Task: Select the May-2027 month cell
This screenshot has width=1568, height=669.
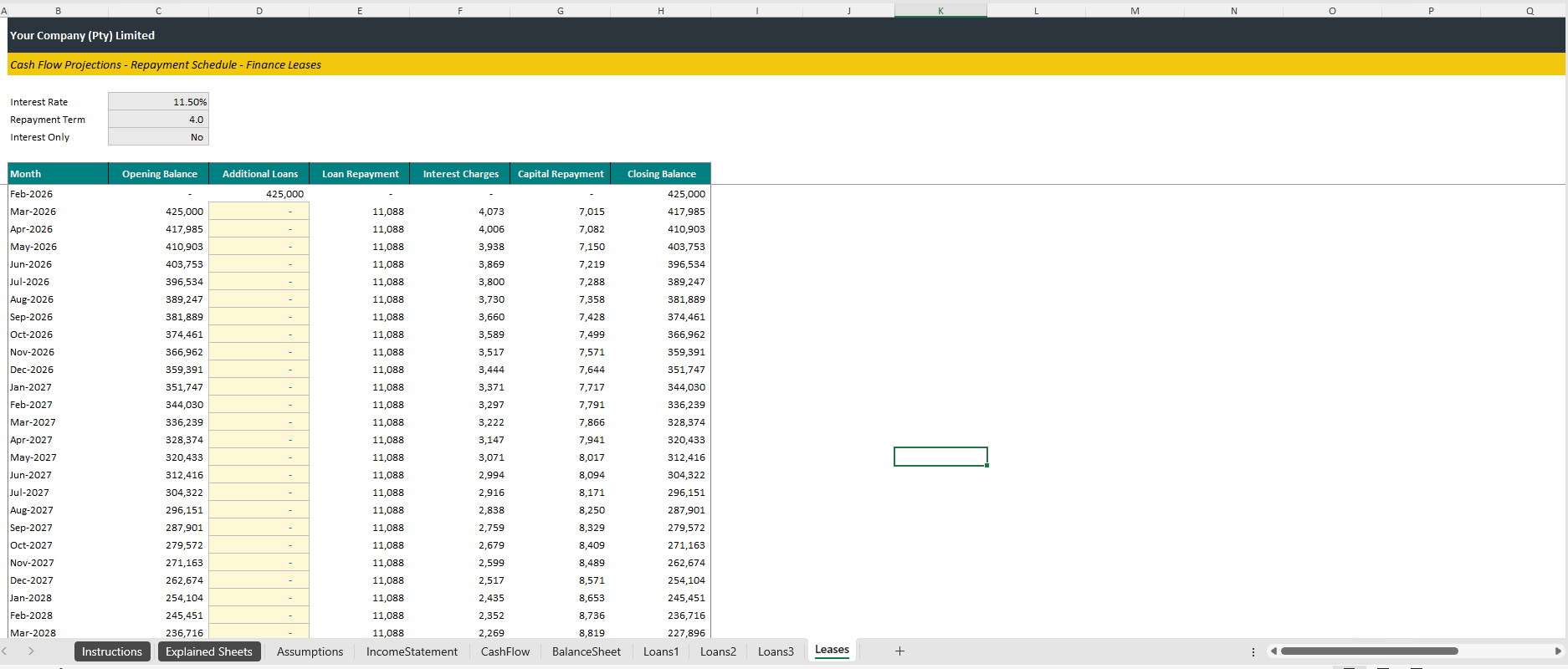Action: pos(58,457)
